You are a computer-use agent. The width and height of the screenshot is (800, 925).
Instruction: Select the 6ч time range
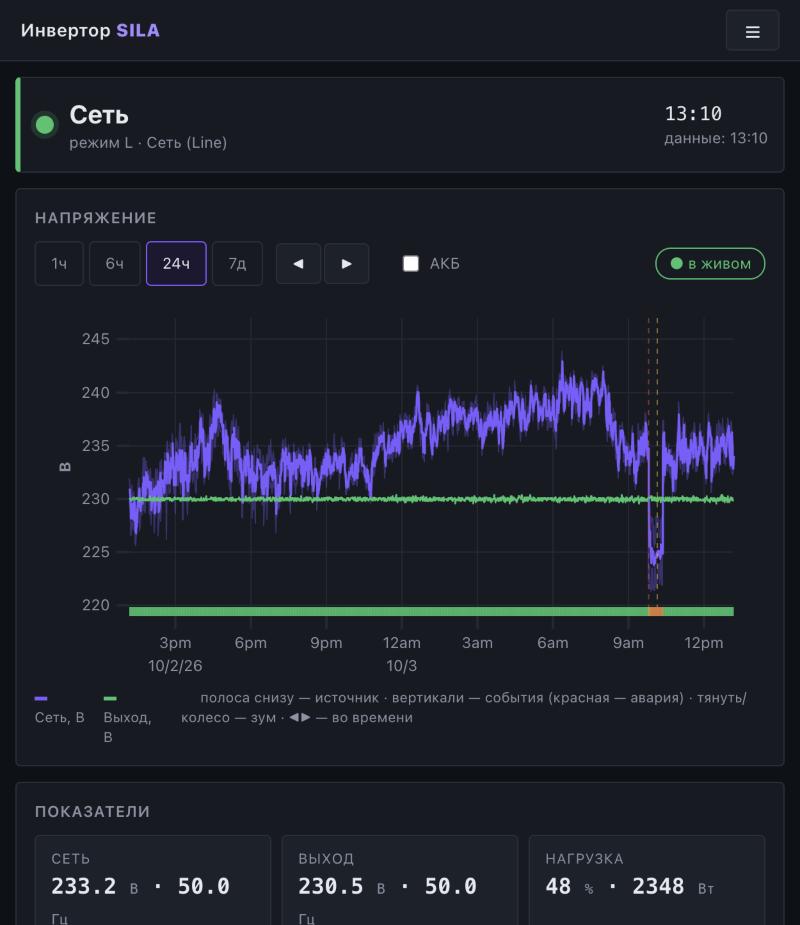pos(114,264)
